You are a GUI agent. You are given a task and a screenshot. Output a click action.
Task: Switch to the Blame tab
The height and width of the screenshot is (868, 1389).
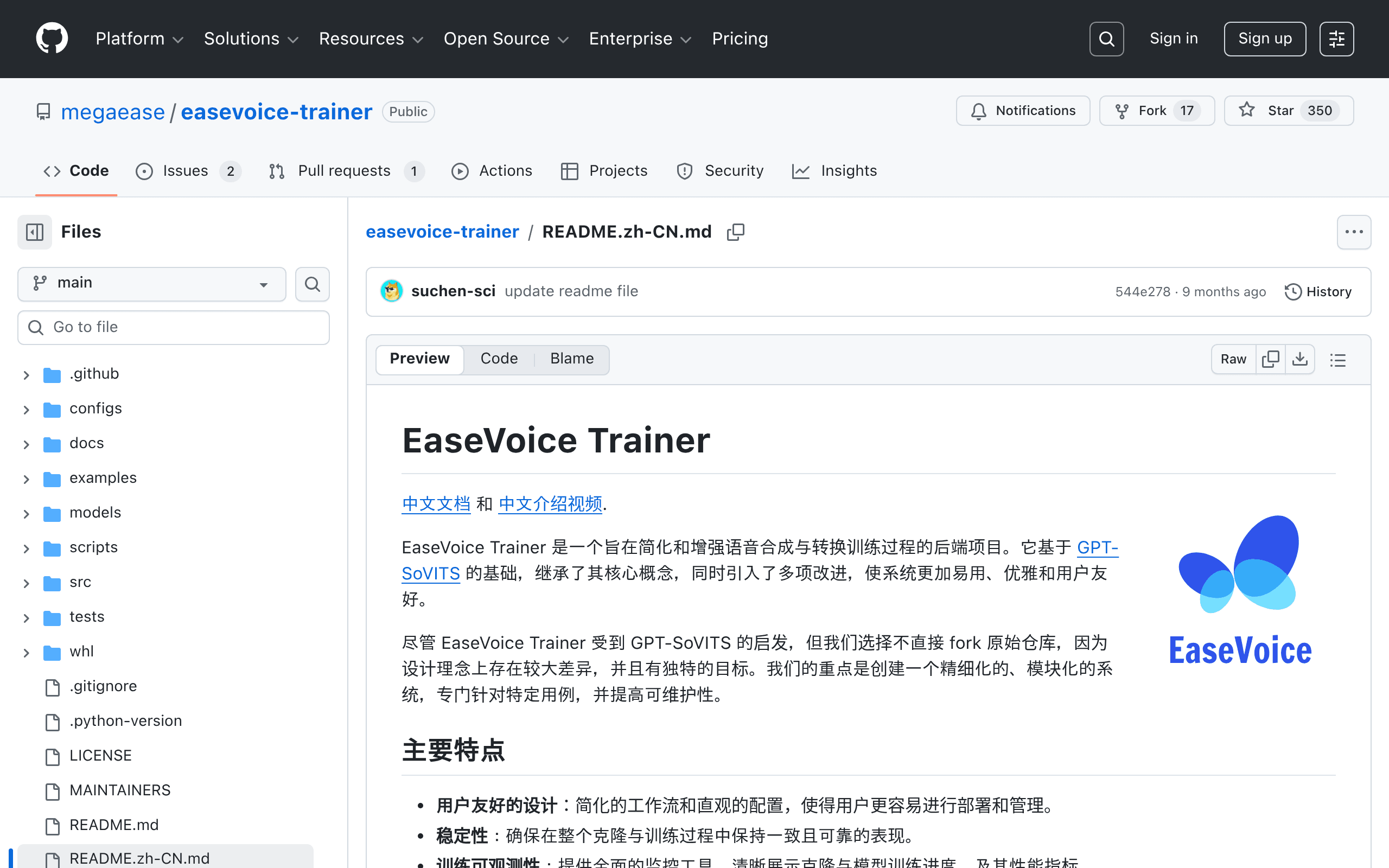[x=572, y=359]
